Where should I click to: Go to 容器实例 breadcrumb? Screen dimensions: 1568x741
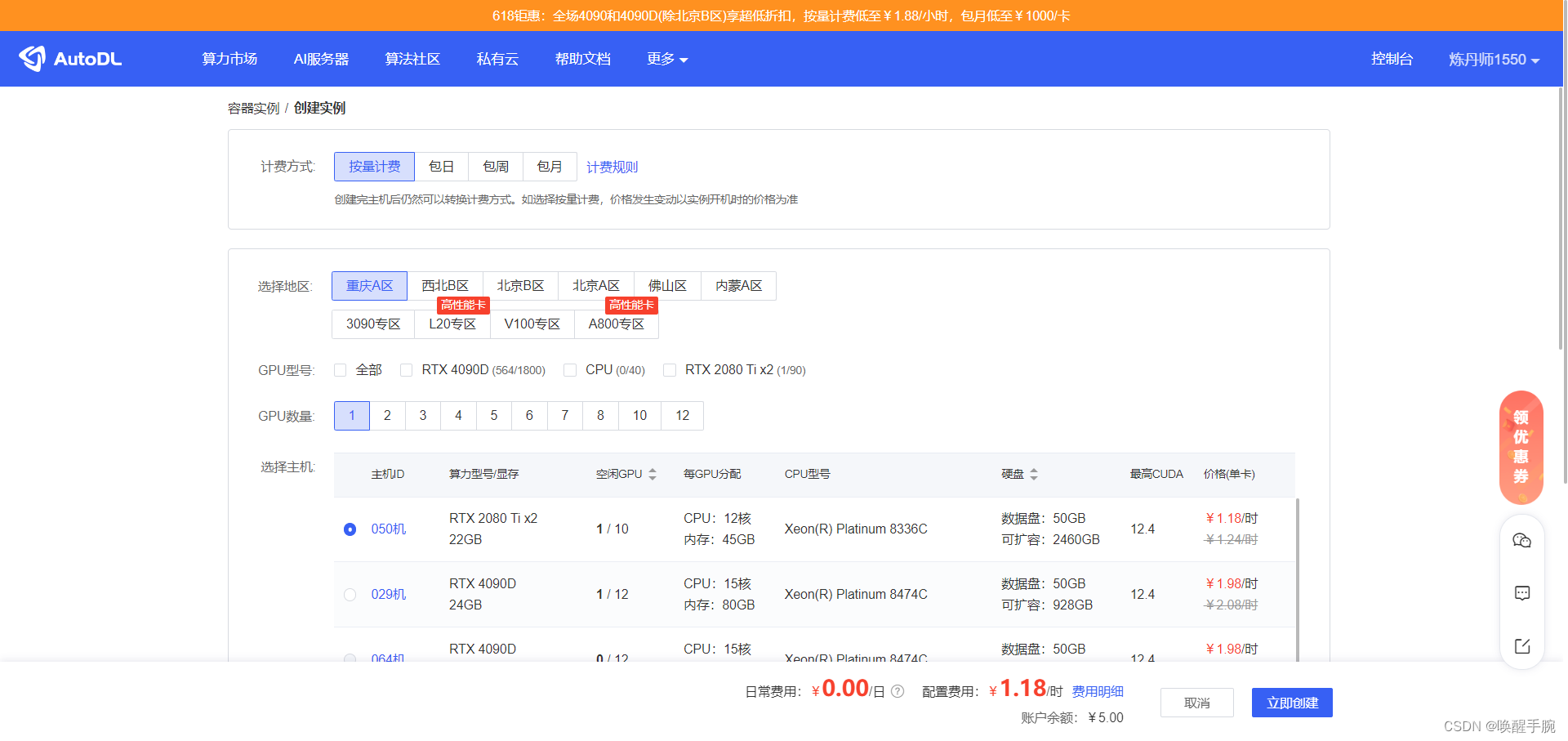(253, 108)
